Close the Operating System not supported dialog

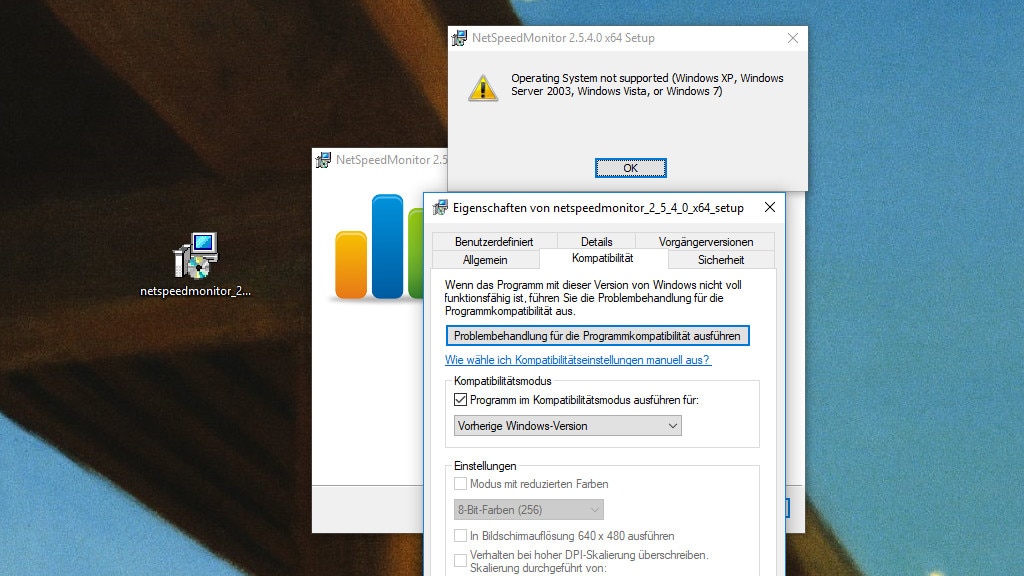[792, 38]
